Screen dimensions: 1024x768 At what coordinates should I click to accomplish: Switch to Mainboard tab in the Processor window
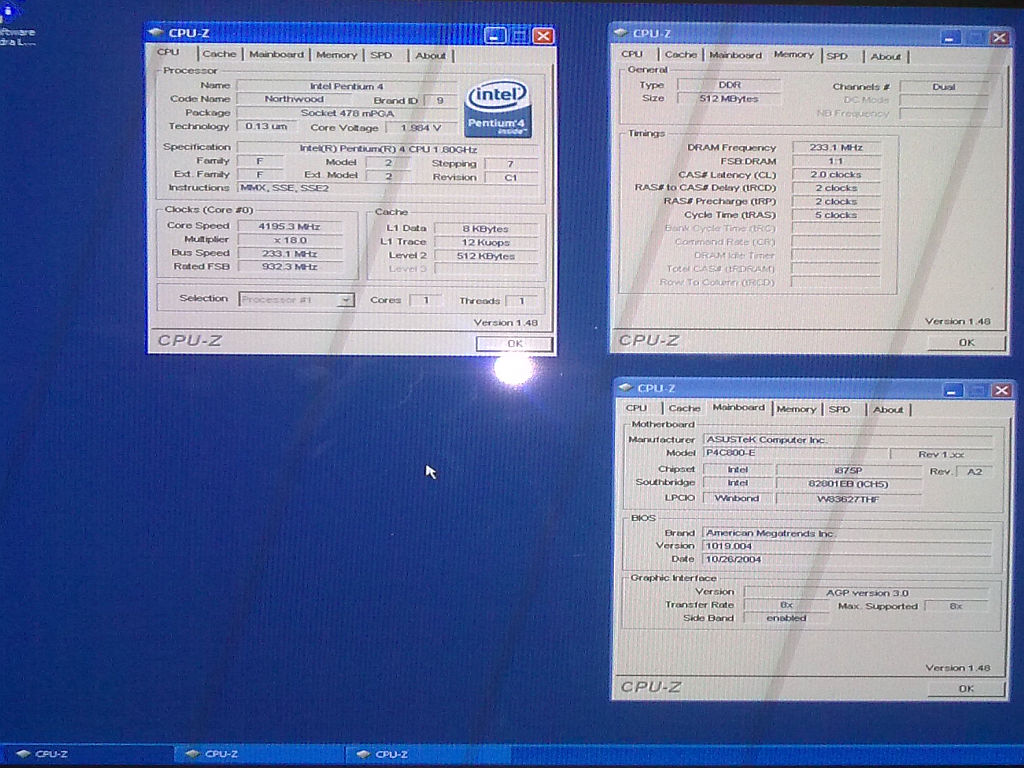click(x=276, y=55)
